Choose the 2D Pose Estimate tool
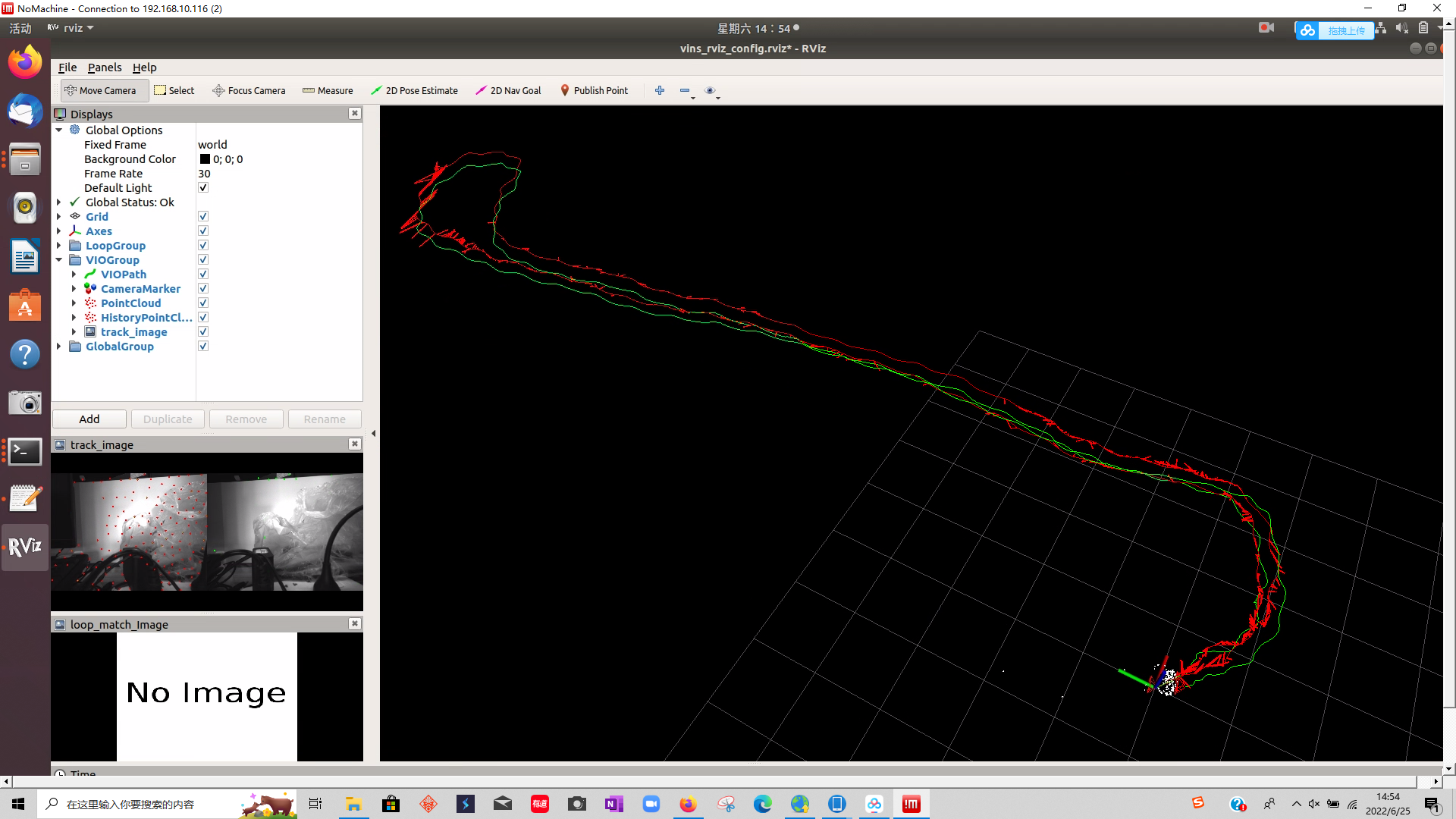 click(414, 90)
